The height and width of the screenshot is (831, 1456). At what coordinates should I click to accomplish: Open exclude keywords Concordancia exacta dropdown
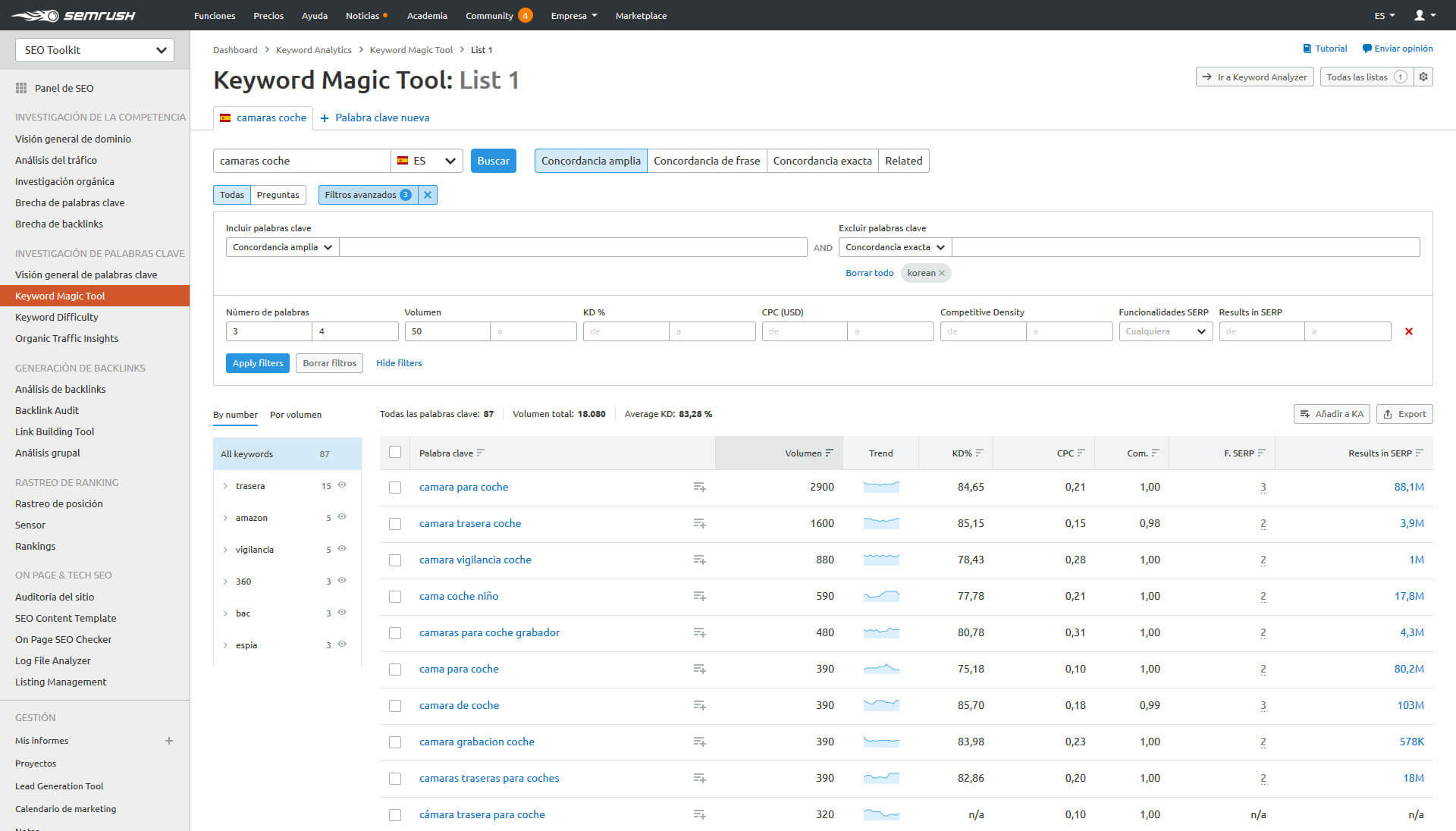coord(895,247)
